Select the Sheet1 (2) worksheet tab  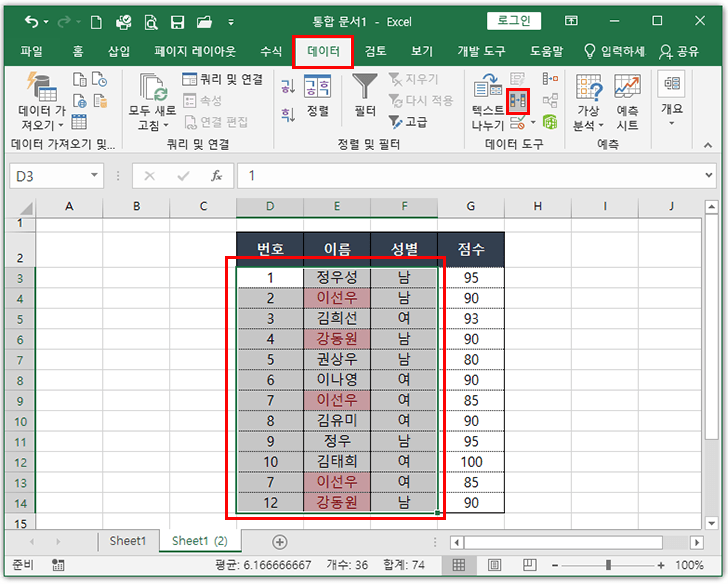coord(200,541)
